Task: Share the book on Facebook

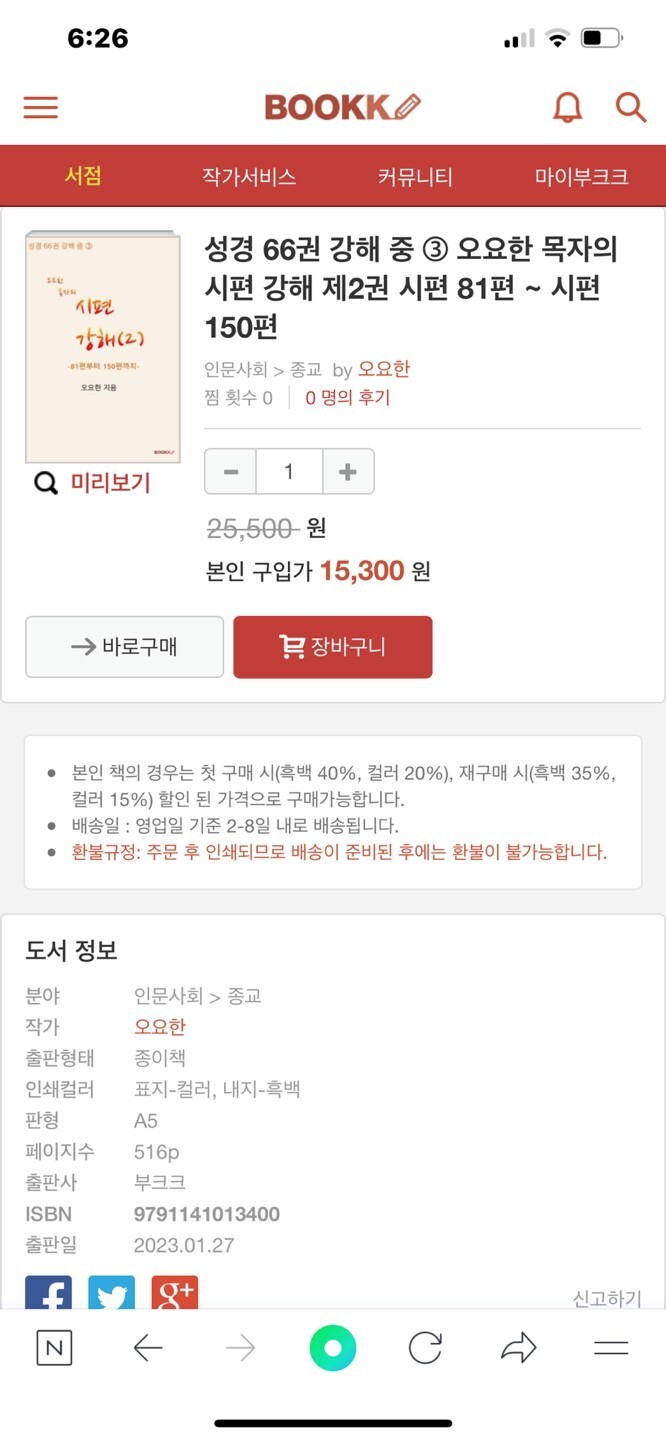Action: coord(48,1295)
